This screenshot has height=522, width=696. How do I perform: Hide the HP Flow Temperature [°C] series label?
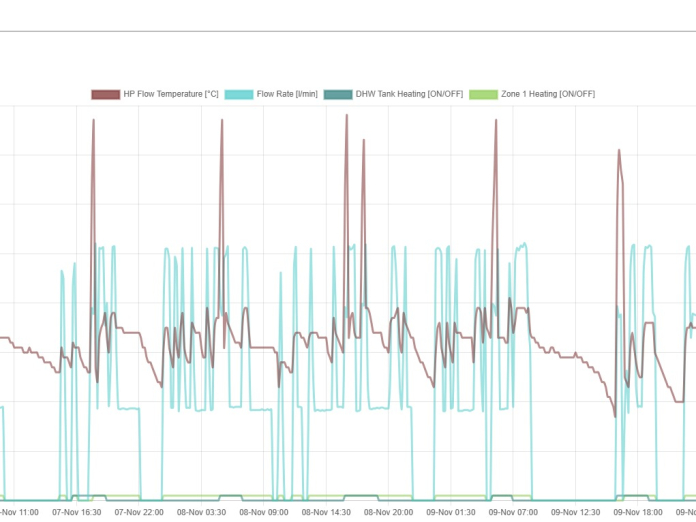[170, 94]
